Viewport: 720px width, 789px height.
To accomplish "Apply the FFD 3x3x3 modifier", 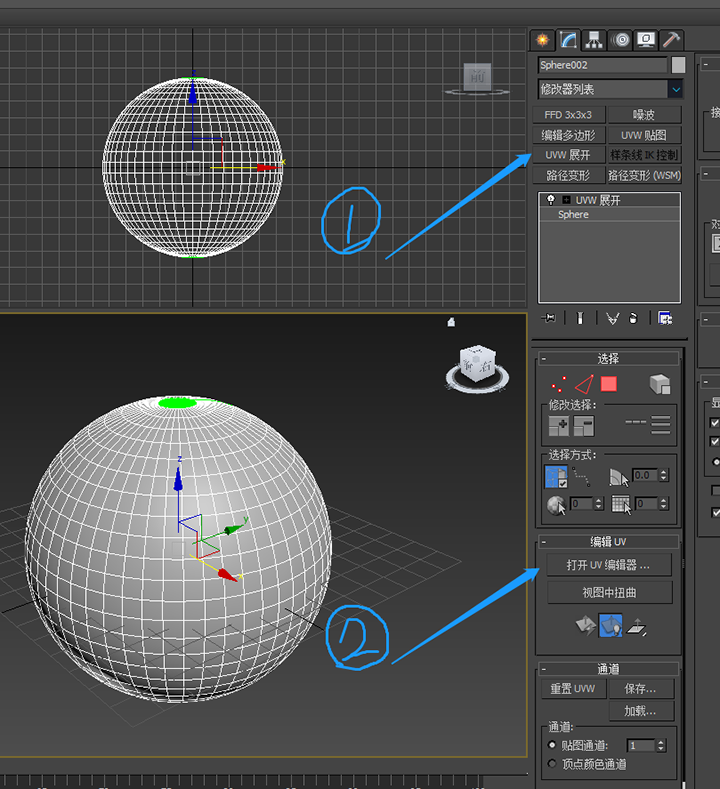I will point(569,115).
